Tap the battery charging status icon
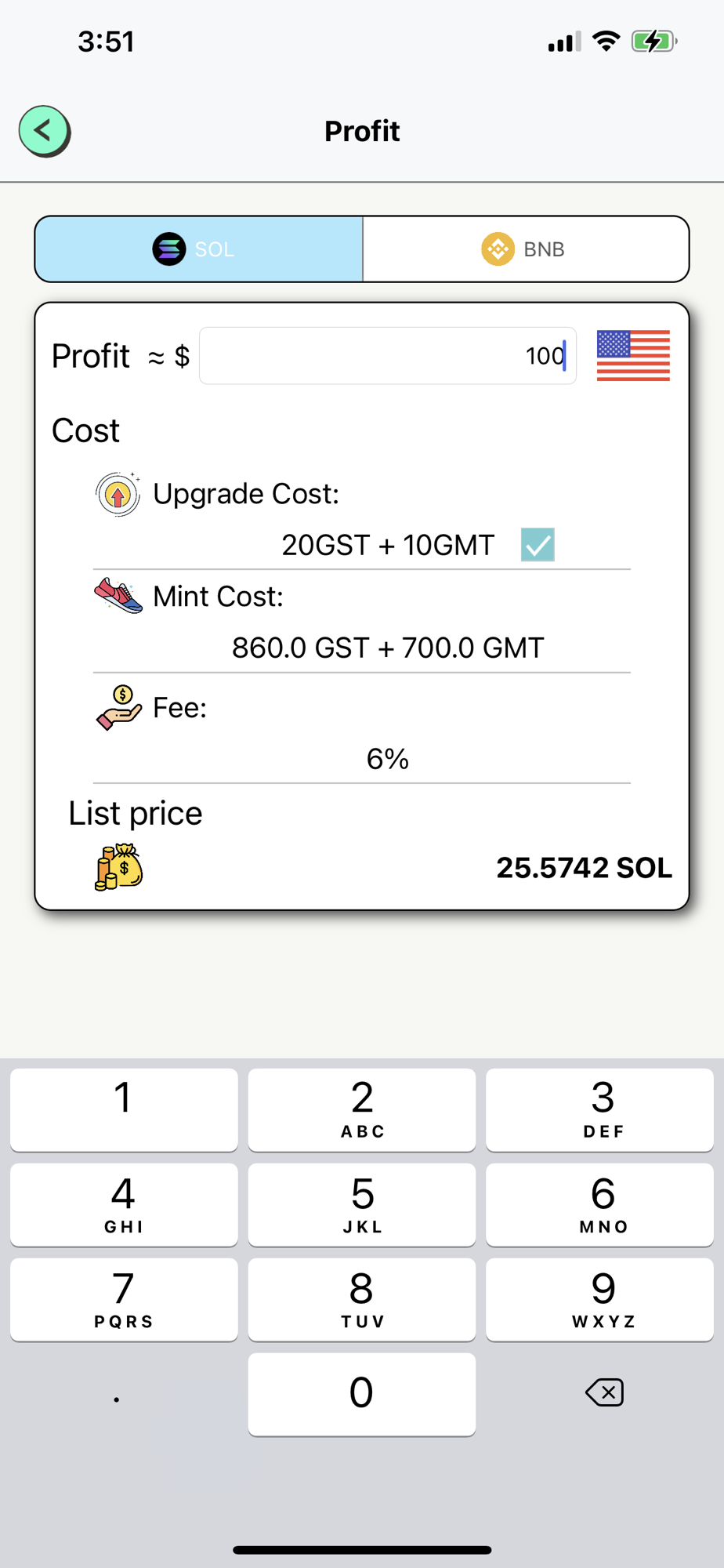The image size is (724, 1568). point(653,42)
